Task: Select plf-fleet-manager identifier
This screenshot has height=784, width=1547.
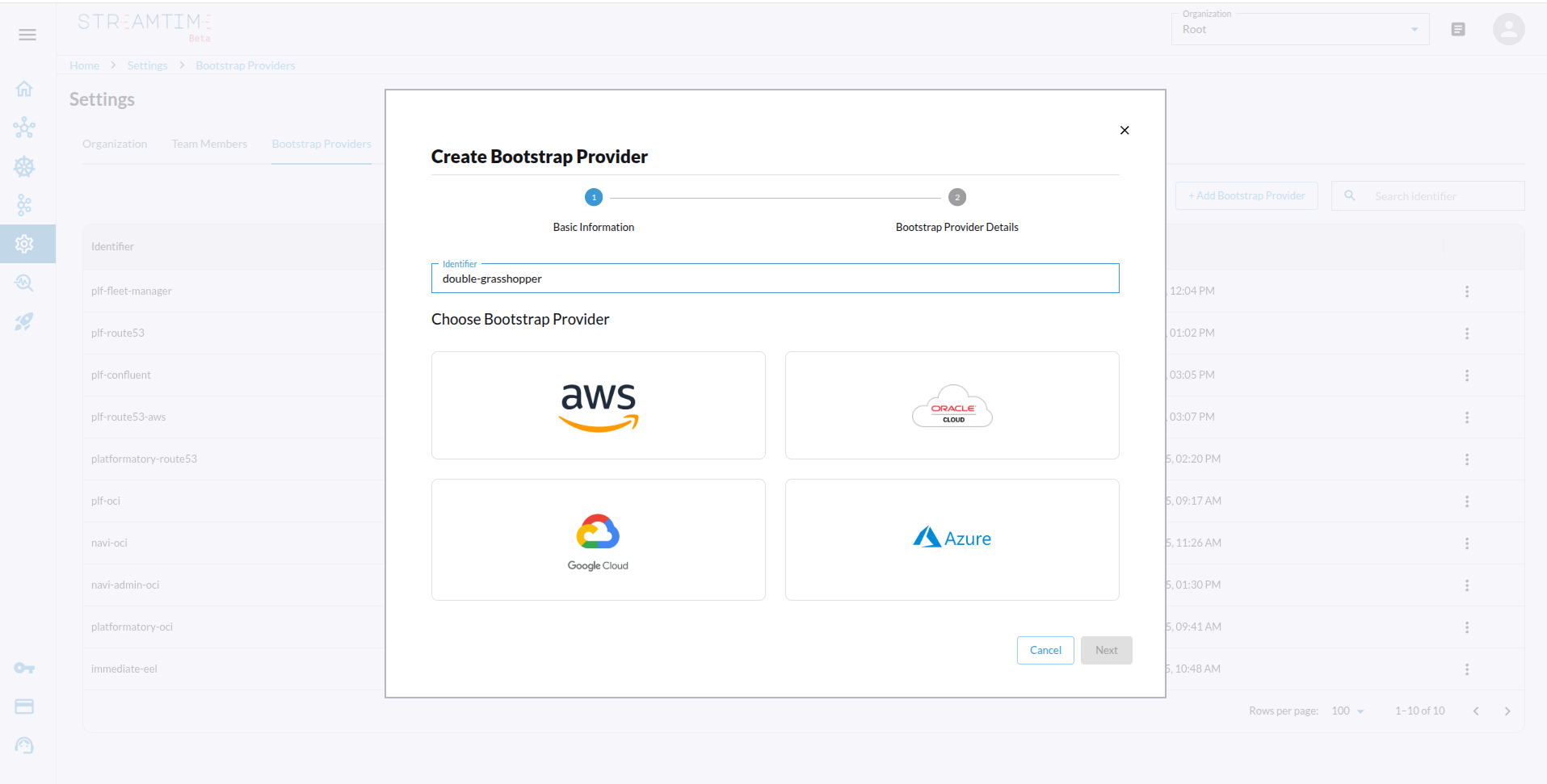Action: point(132,291)
